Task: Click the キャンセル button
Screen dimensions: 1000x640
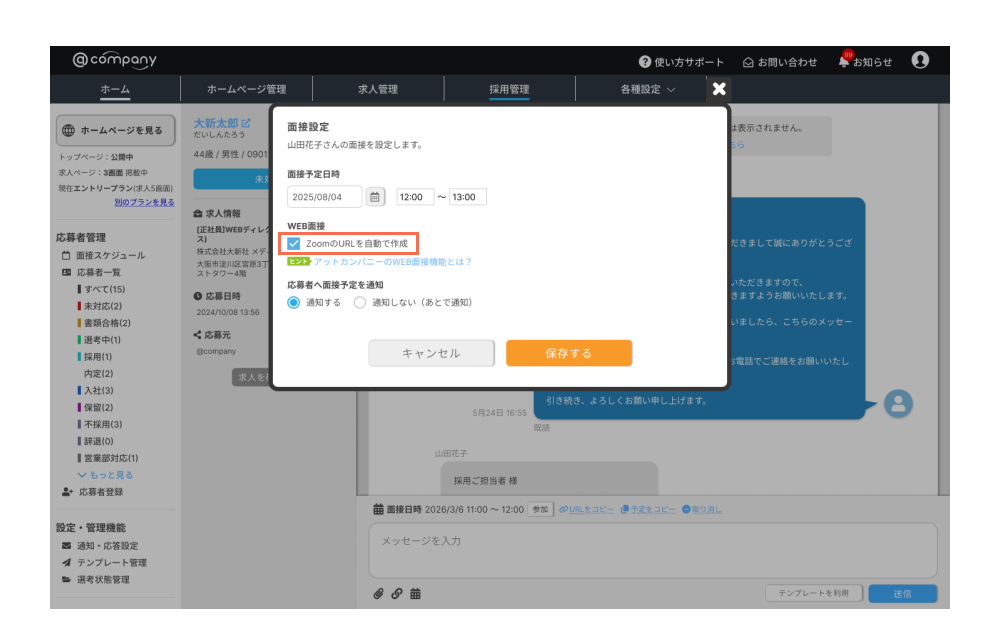Action: (431, 353)
